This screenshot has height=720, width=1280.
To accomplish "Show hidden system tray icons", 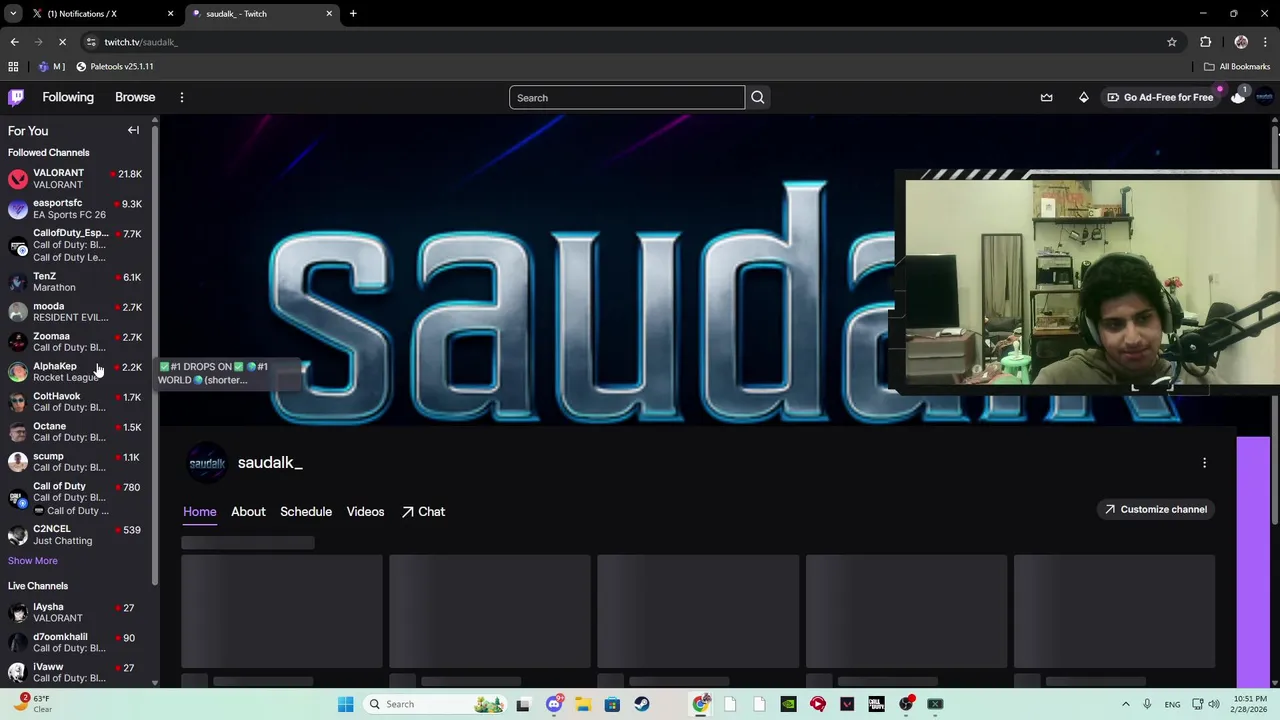I will point(1125,704).
